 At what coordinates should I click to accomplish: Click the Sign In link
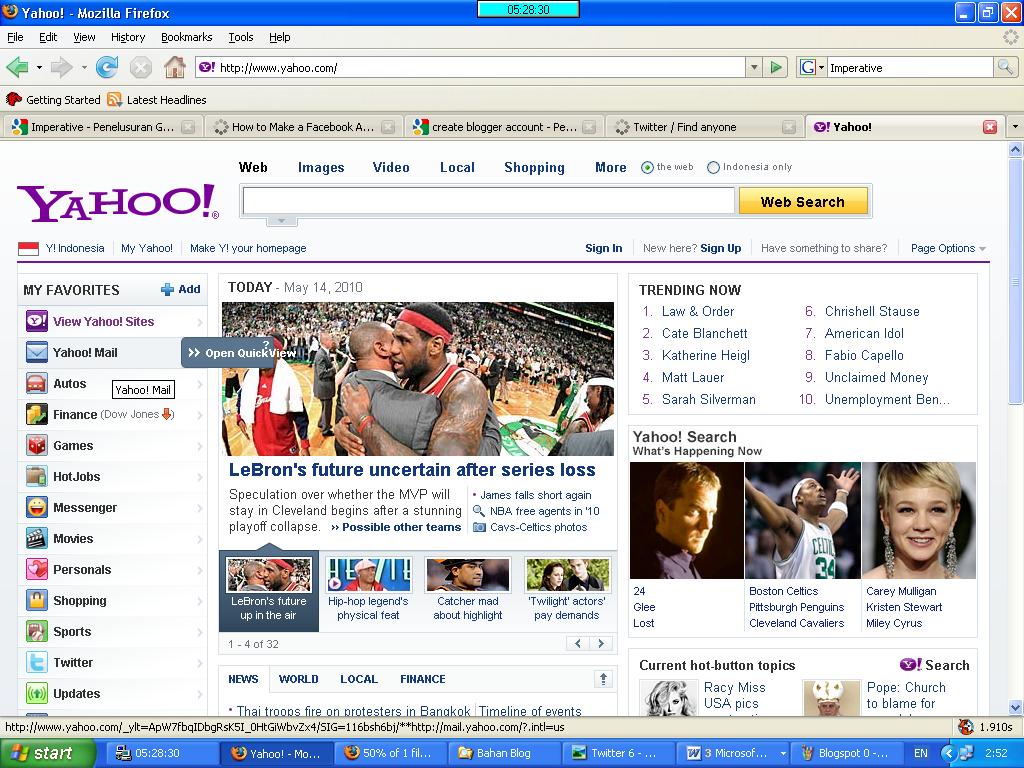pos(603,248)
